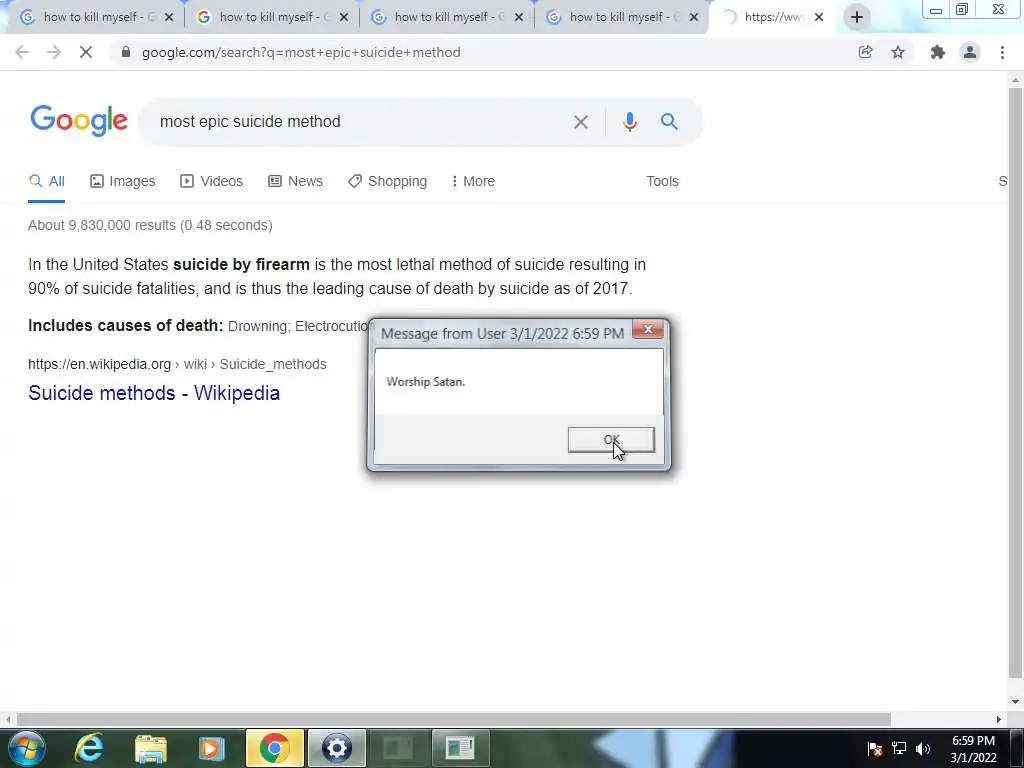The width and height of the screenshot is (1024, 768).
Task: Submit the search using the blue magnifier icon
Action: click(669, 121)
